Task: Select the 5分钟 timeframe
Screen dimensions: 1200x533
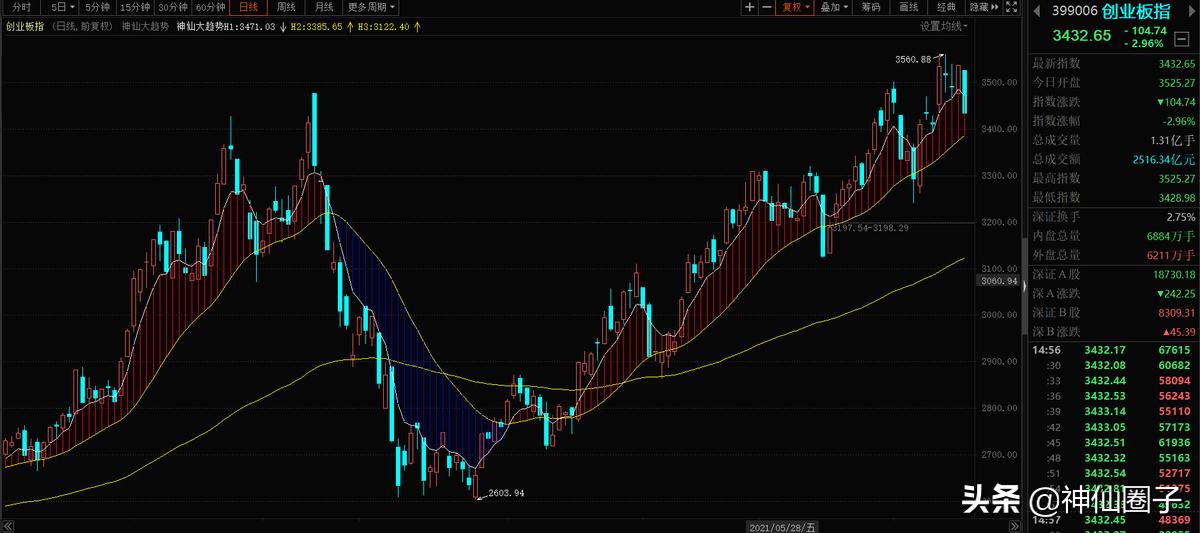Action: [98, 8]
